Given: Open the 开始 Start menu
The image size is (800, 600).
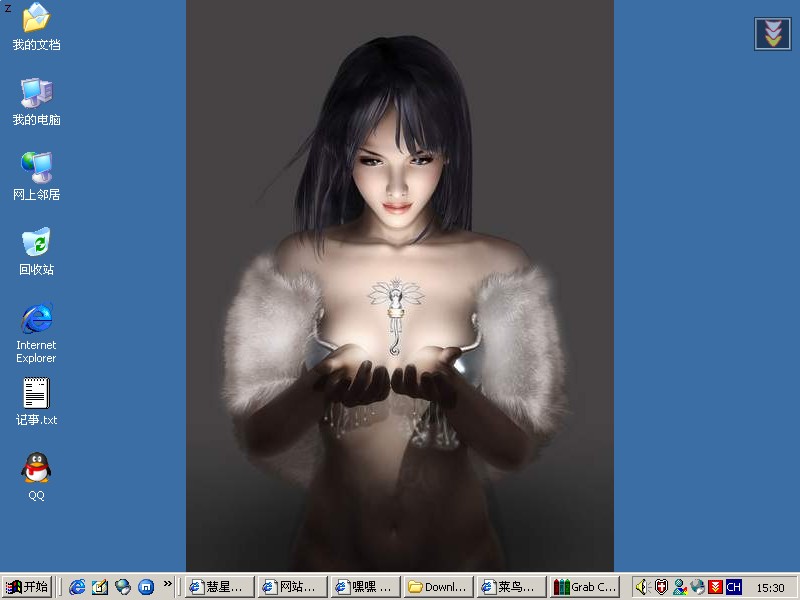Looking at the screenshot, I should coord(28,587).
